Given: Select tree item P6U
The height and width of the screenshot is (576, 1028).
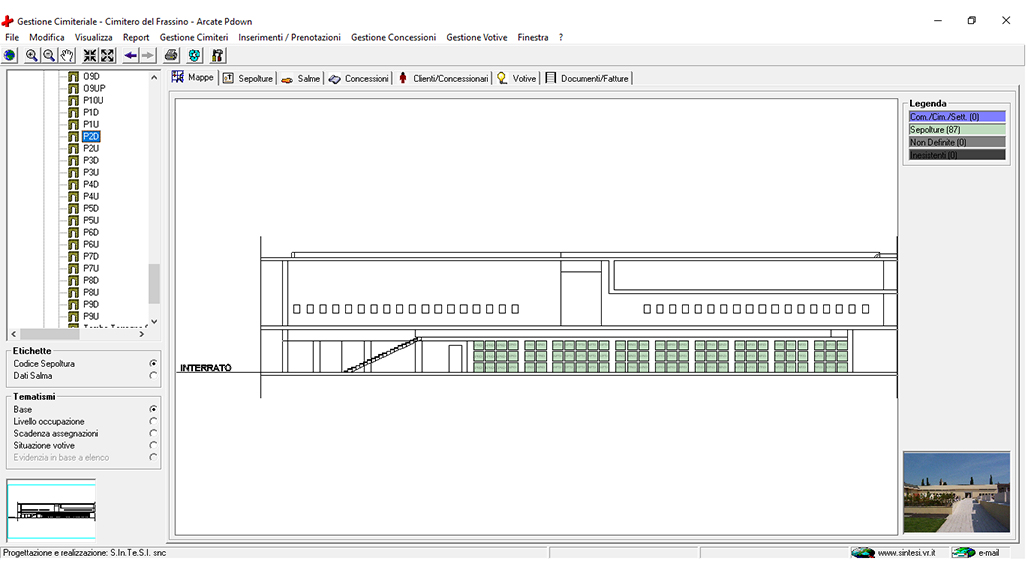Looking at the screenshot, I should tap(91, 244).
